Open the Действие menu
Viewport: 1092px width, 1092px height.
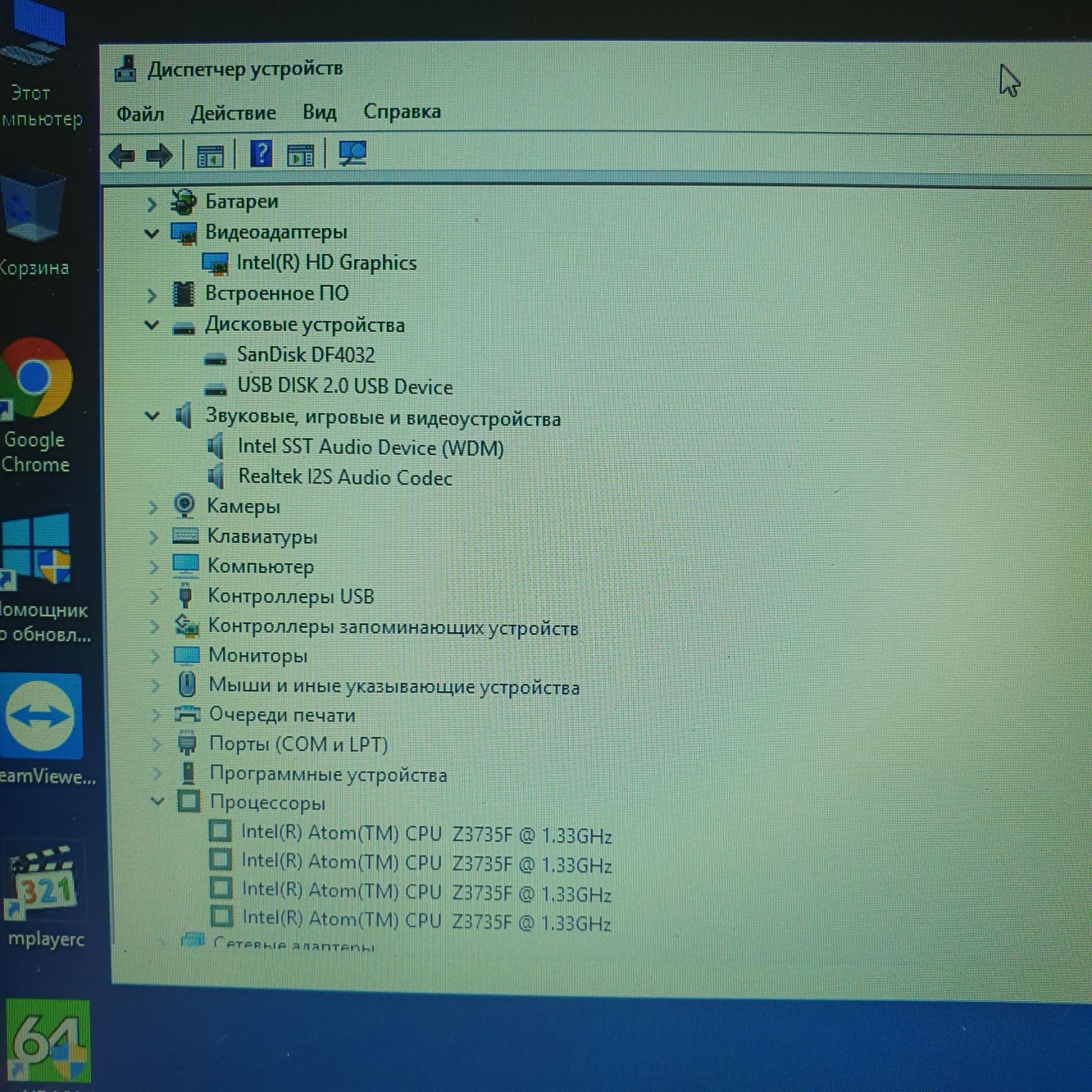pyautogui.click(x=233, y=113)
